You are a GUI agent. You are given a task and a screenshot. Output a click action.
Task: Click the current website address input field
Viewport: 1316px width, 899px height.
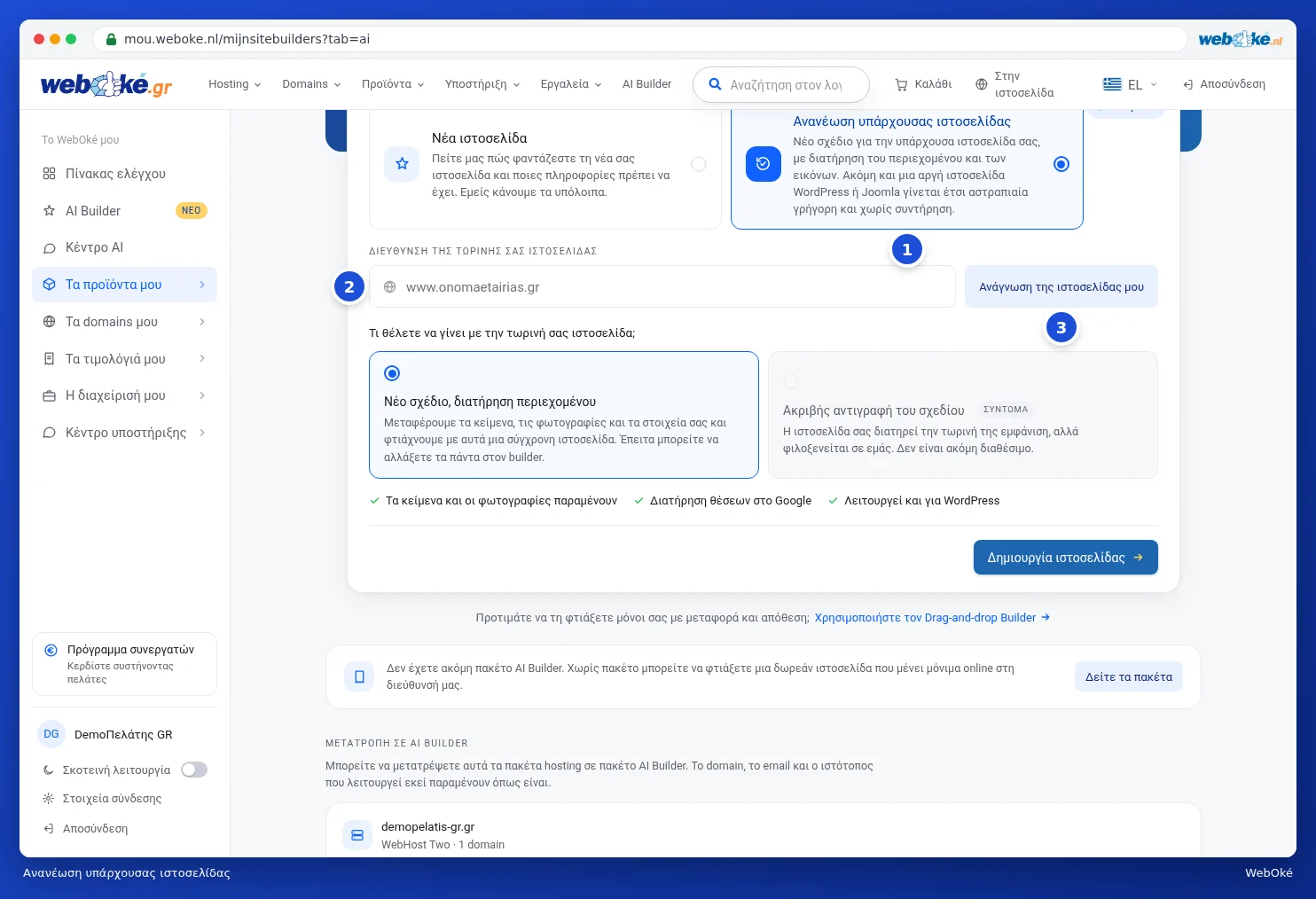coord(662,286)
